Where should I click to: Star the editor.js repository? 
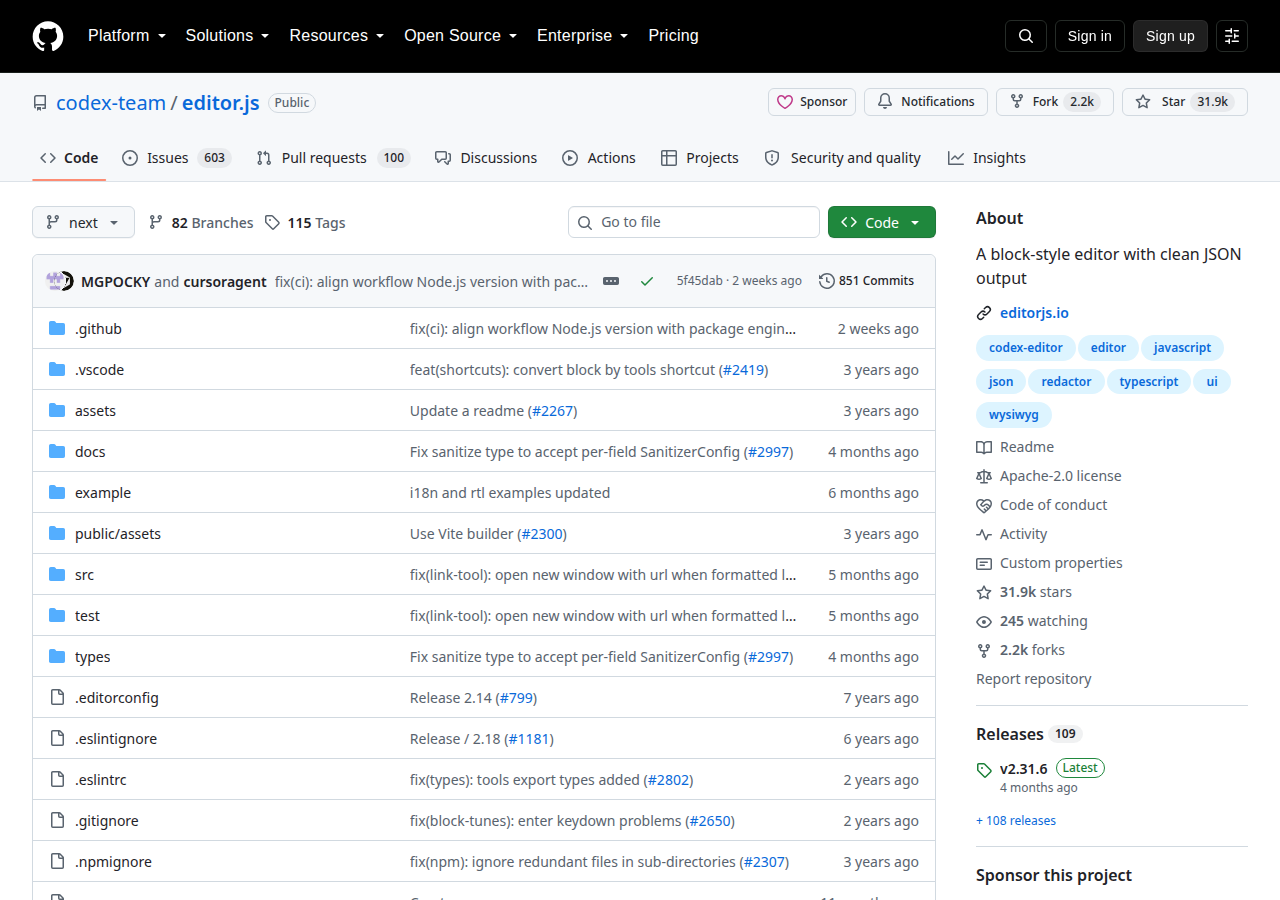coord(1185,102)
